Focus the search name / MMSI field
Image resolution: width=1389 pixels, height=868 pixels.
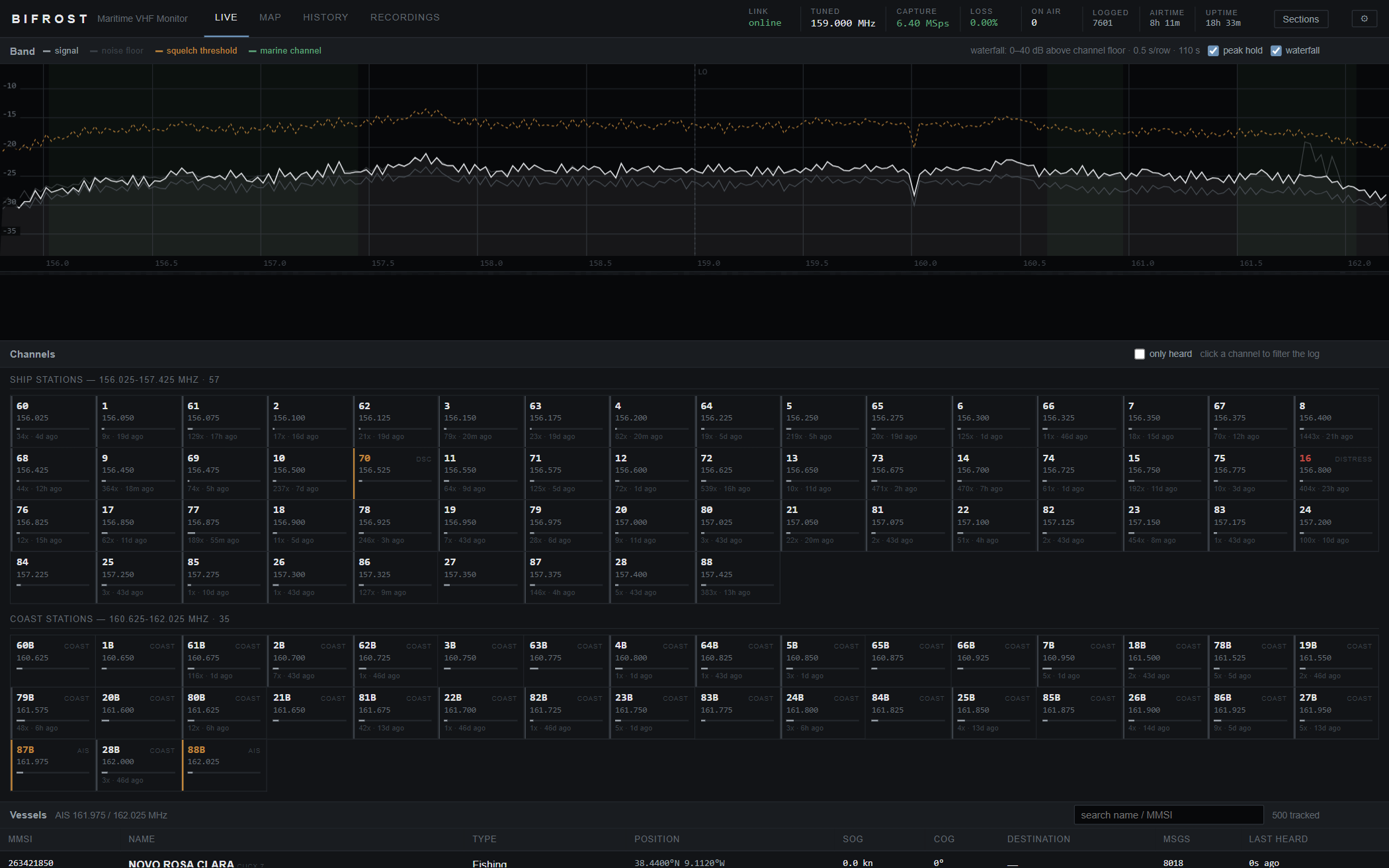[x=1169, y=815]
